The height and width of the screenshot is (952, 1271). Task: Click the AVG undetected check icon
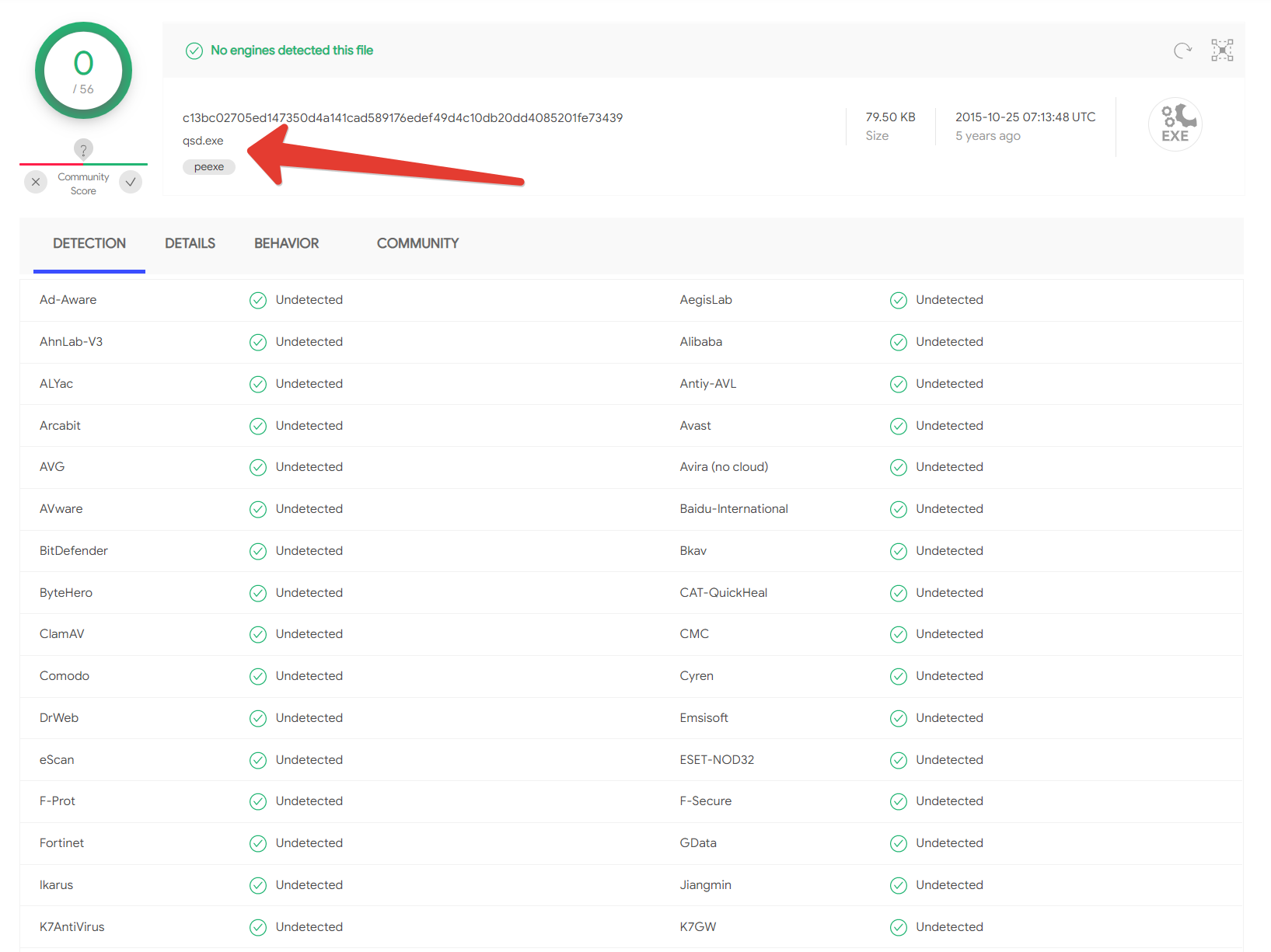click(258, 467)
